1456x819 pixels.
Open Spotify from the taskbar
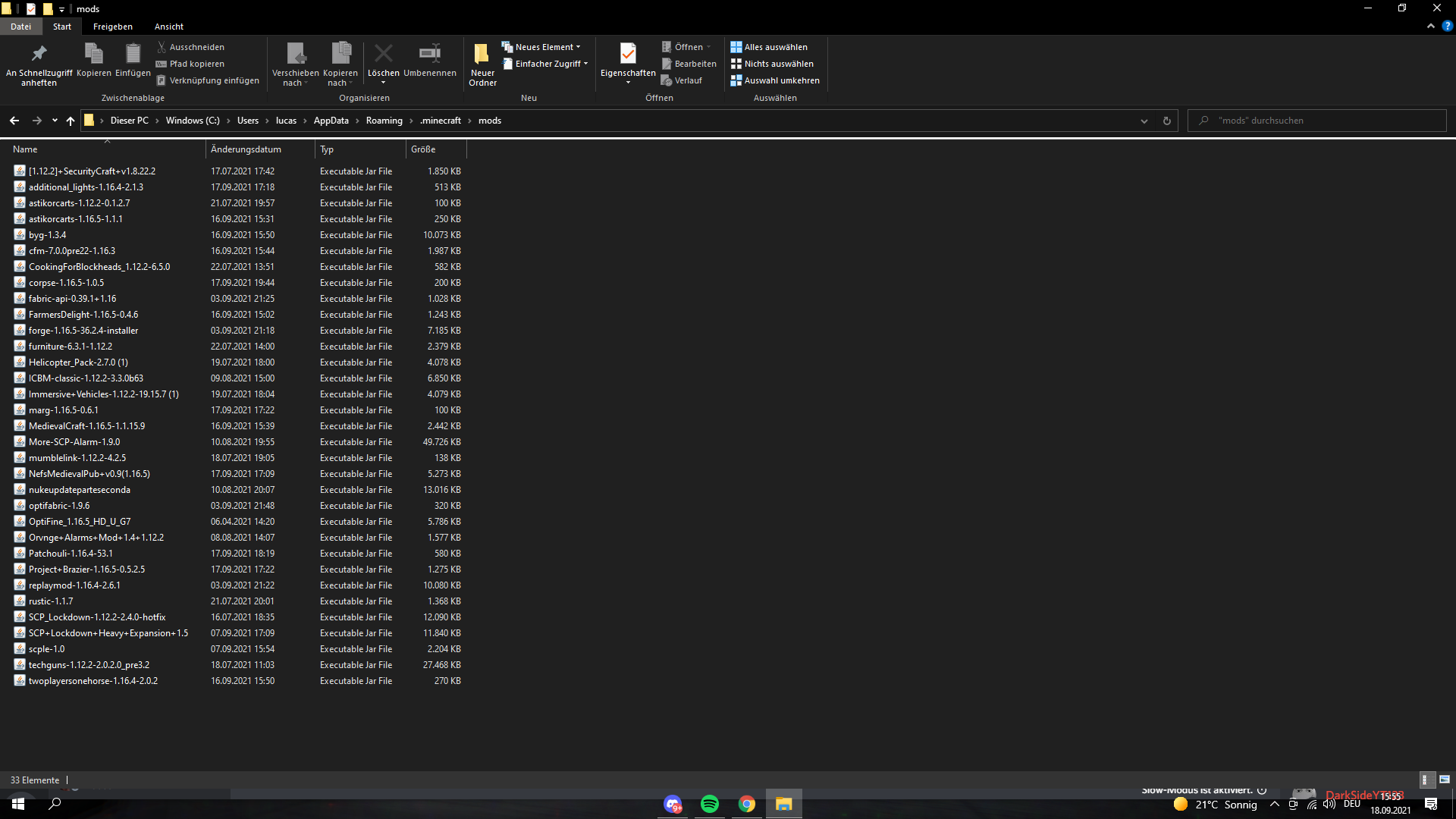coord(710,804)
